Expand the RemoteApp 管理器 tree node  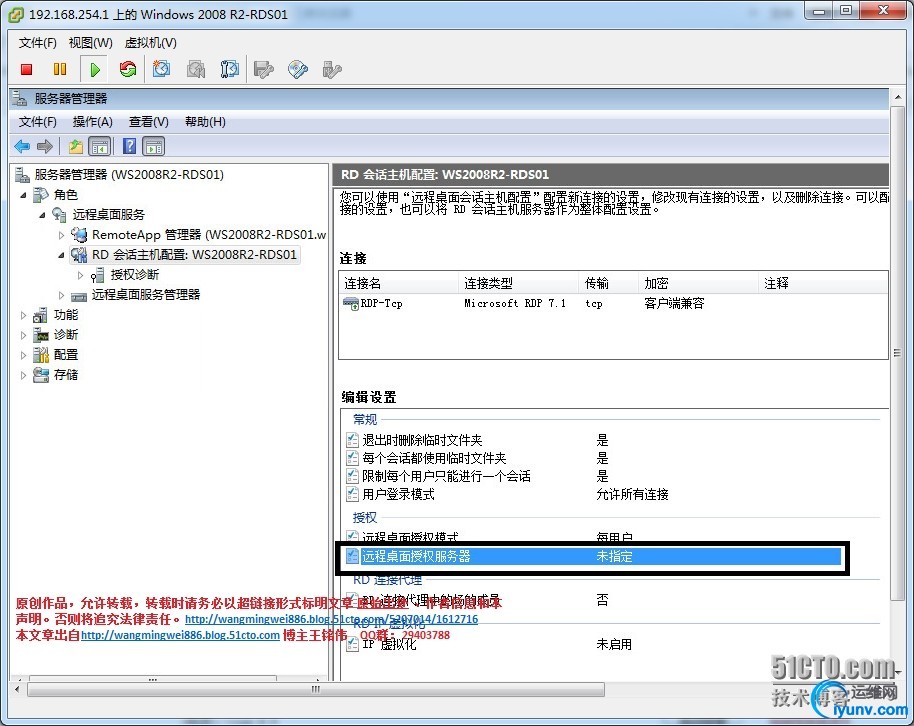click(61, 235)
